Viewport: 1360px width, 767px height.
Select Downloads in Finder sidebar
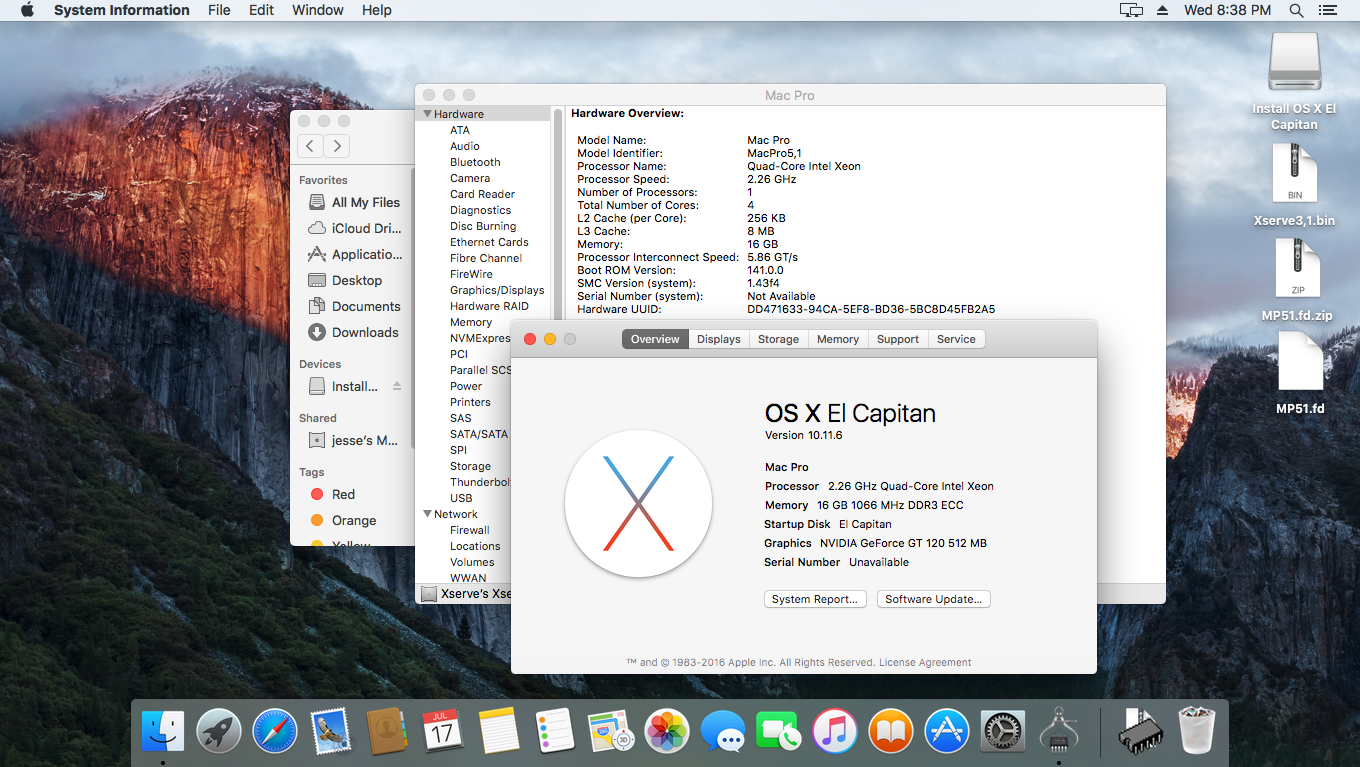coord(354,332)
